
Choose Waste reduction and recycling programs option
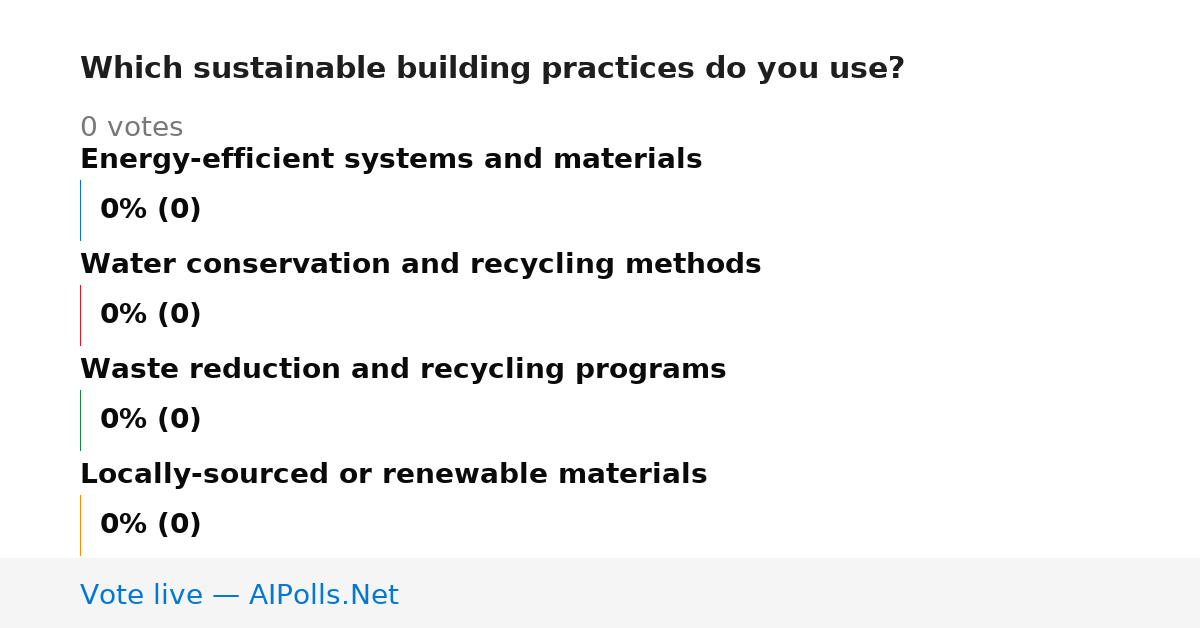click(x=403, y=370)
